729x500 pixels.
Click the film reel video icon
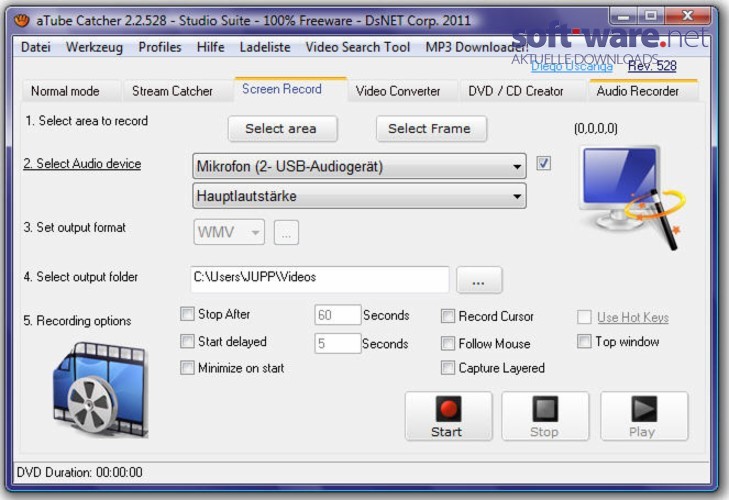point(100,389)
